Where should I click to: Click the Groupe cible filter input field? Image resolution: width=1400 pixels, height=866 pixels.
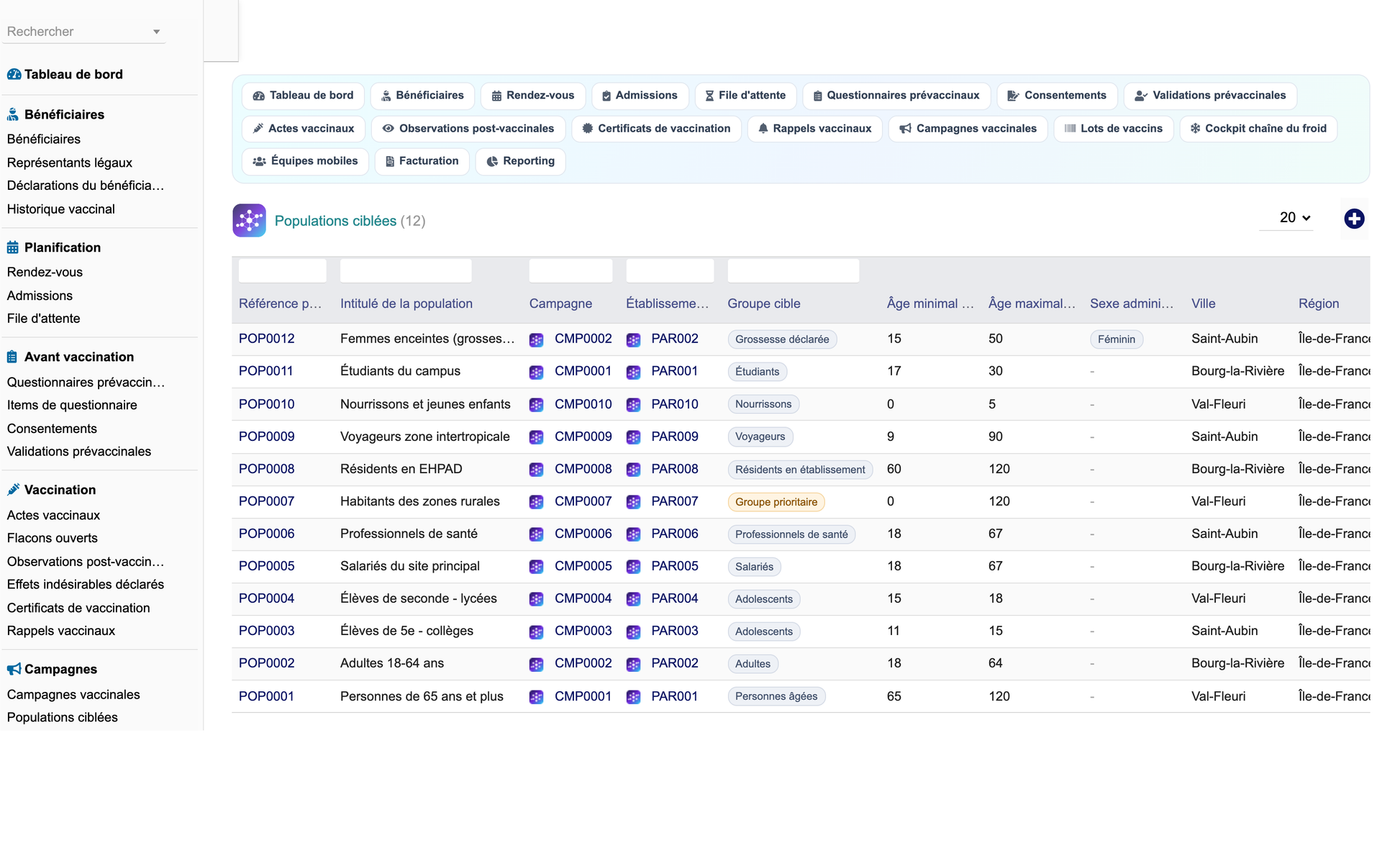coord(793,271)
